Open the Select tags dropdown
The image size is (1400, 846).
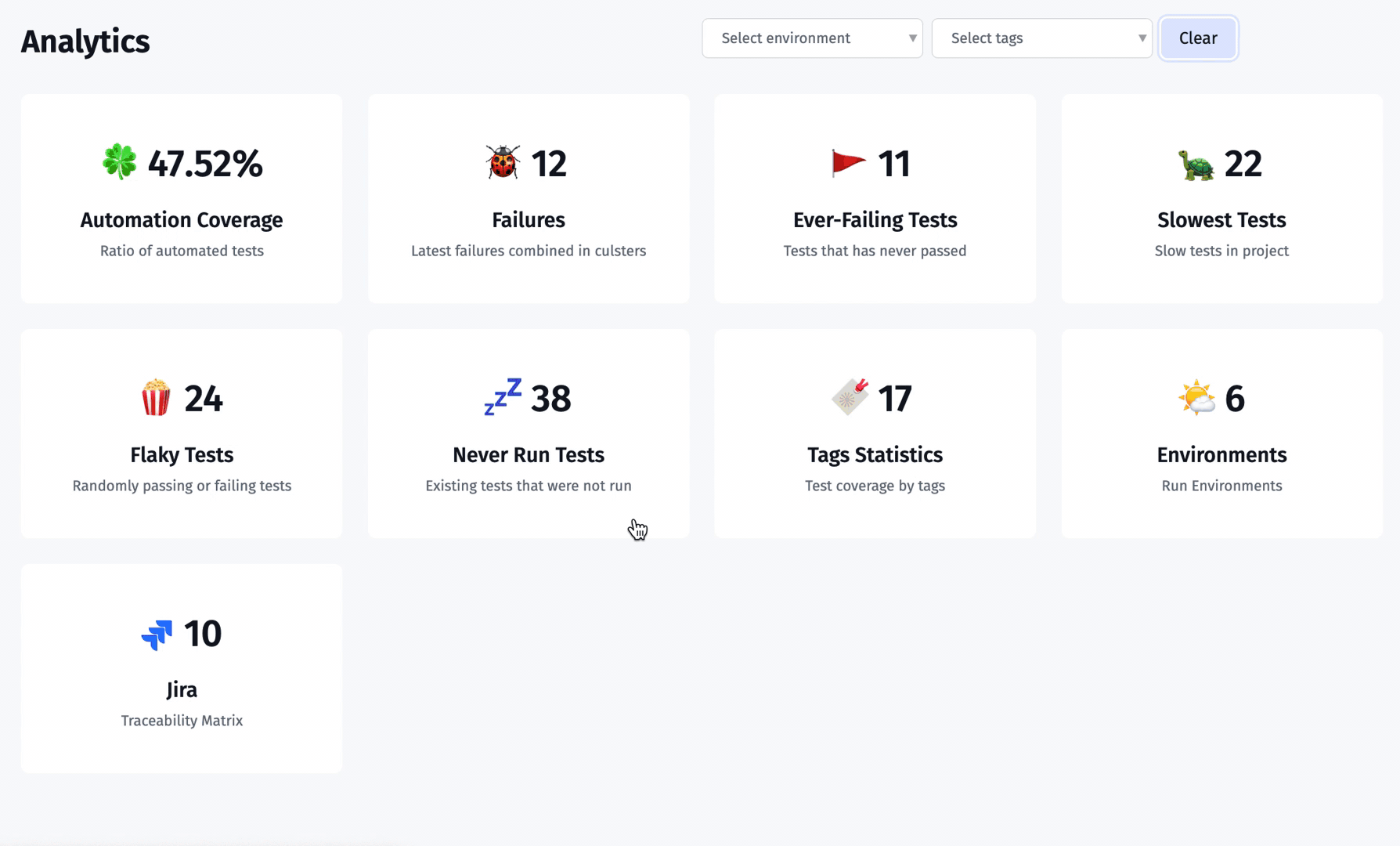(x=1041, y=38)
